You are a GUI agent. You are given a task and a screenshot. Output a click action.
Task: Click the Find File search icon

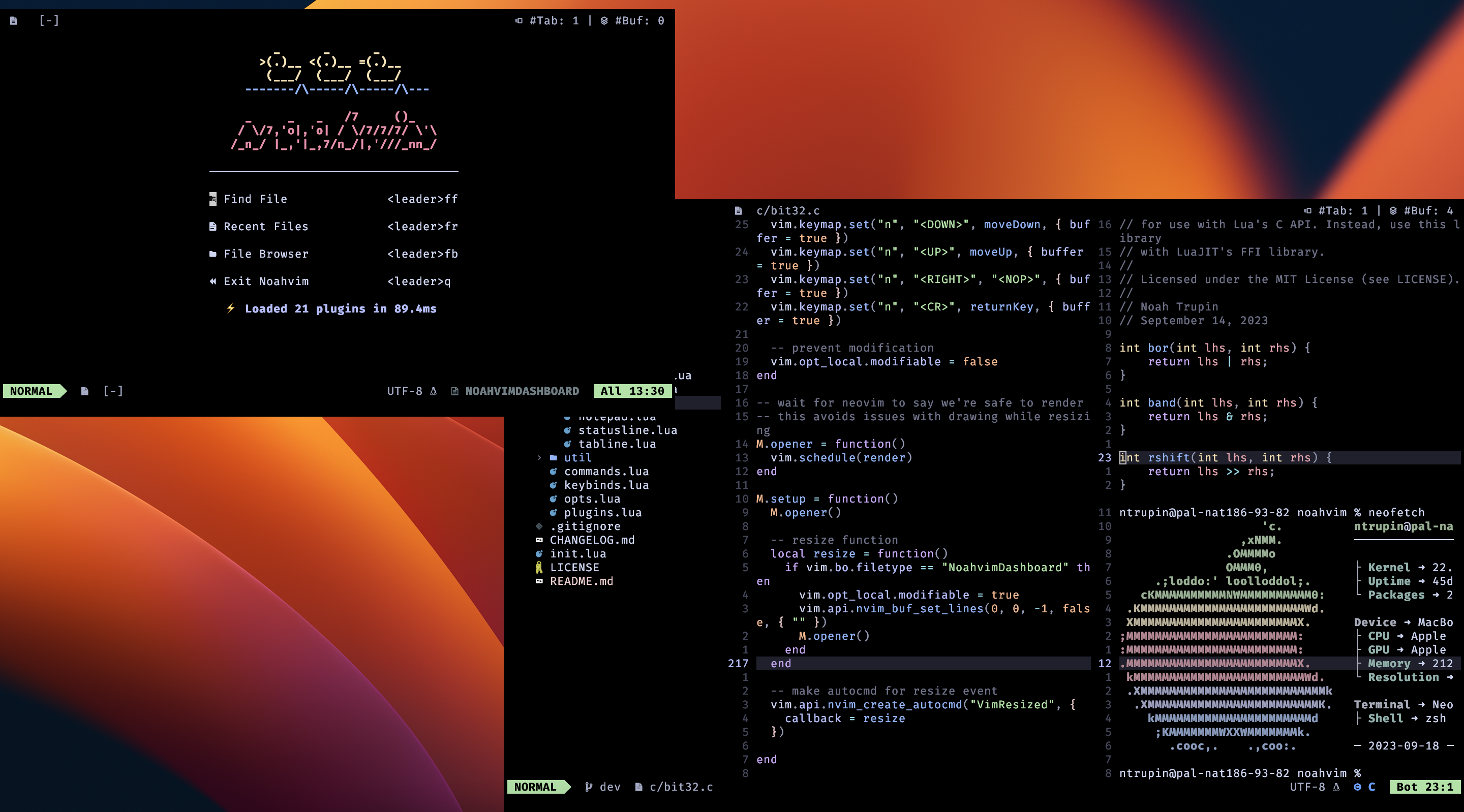(x=212, y=199)
